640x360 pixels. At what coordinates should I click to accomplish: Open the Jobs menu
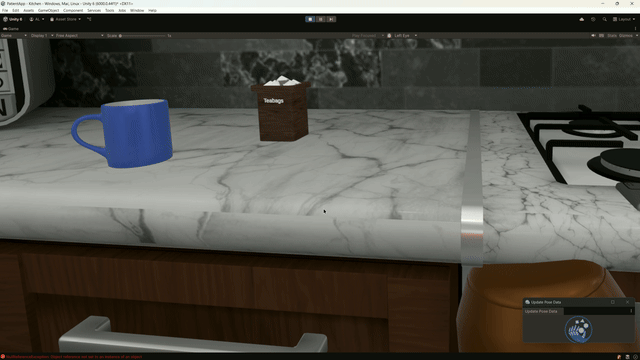[x=122, y=10]
